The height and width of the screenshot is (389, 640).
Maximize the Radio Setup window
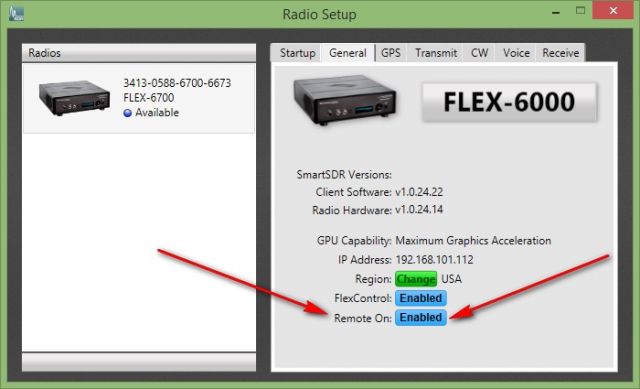pos(580,11)
